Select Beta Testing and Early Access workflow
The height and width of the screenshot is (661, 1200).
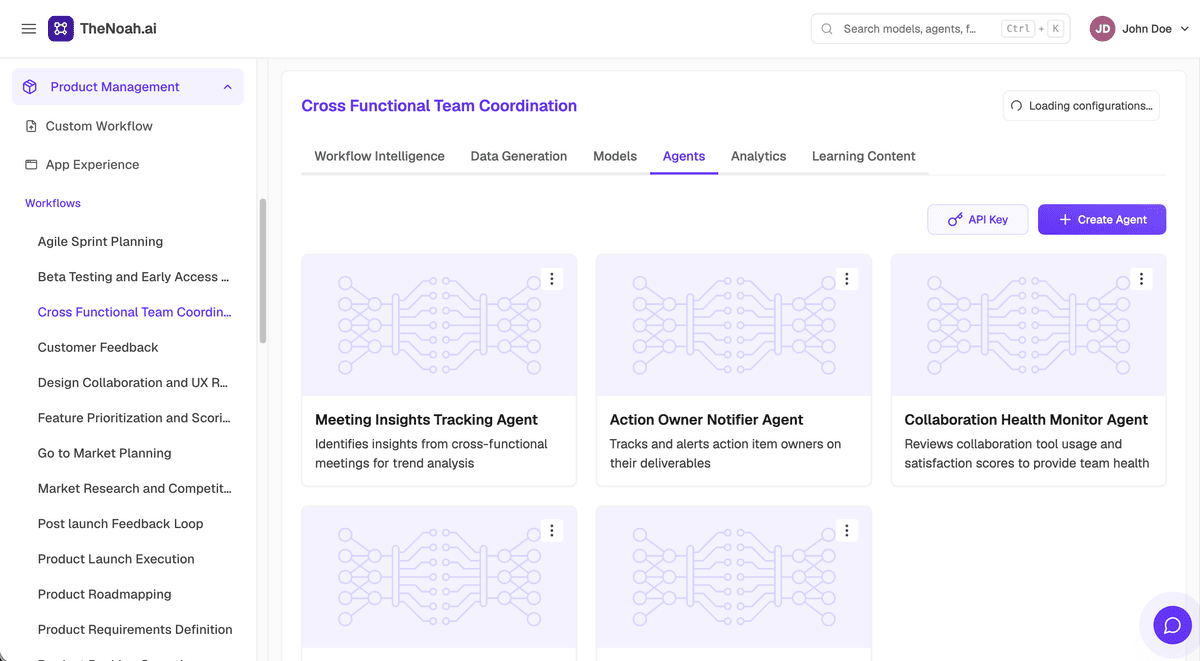134,277
